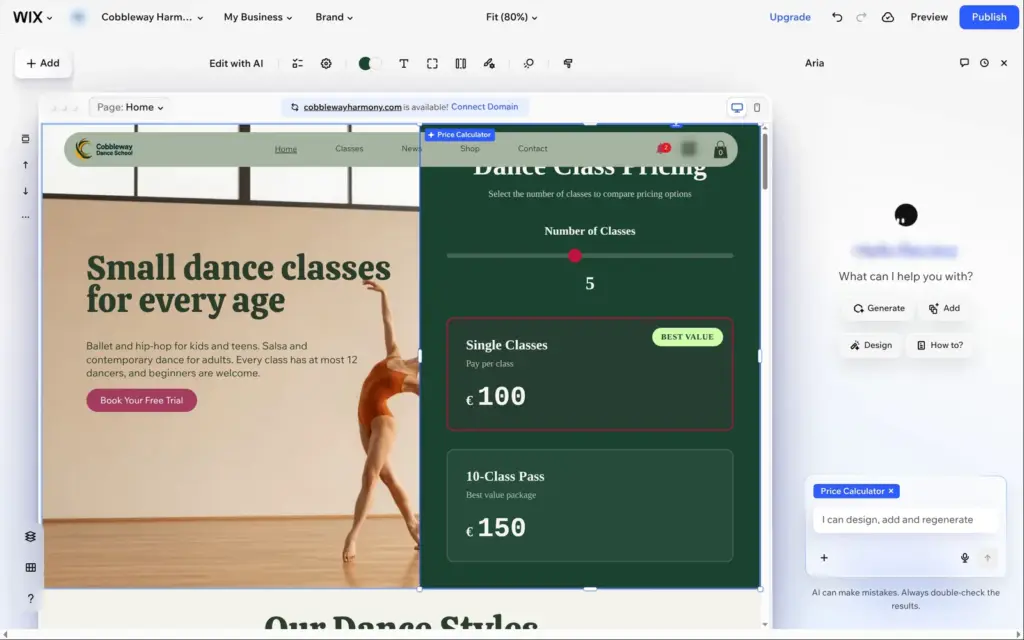The image size is (1024, 640).
Task: Click the send arrow in Aria
Action: click(x=987, y=558)
